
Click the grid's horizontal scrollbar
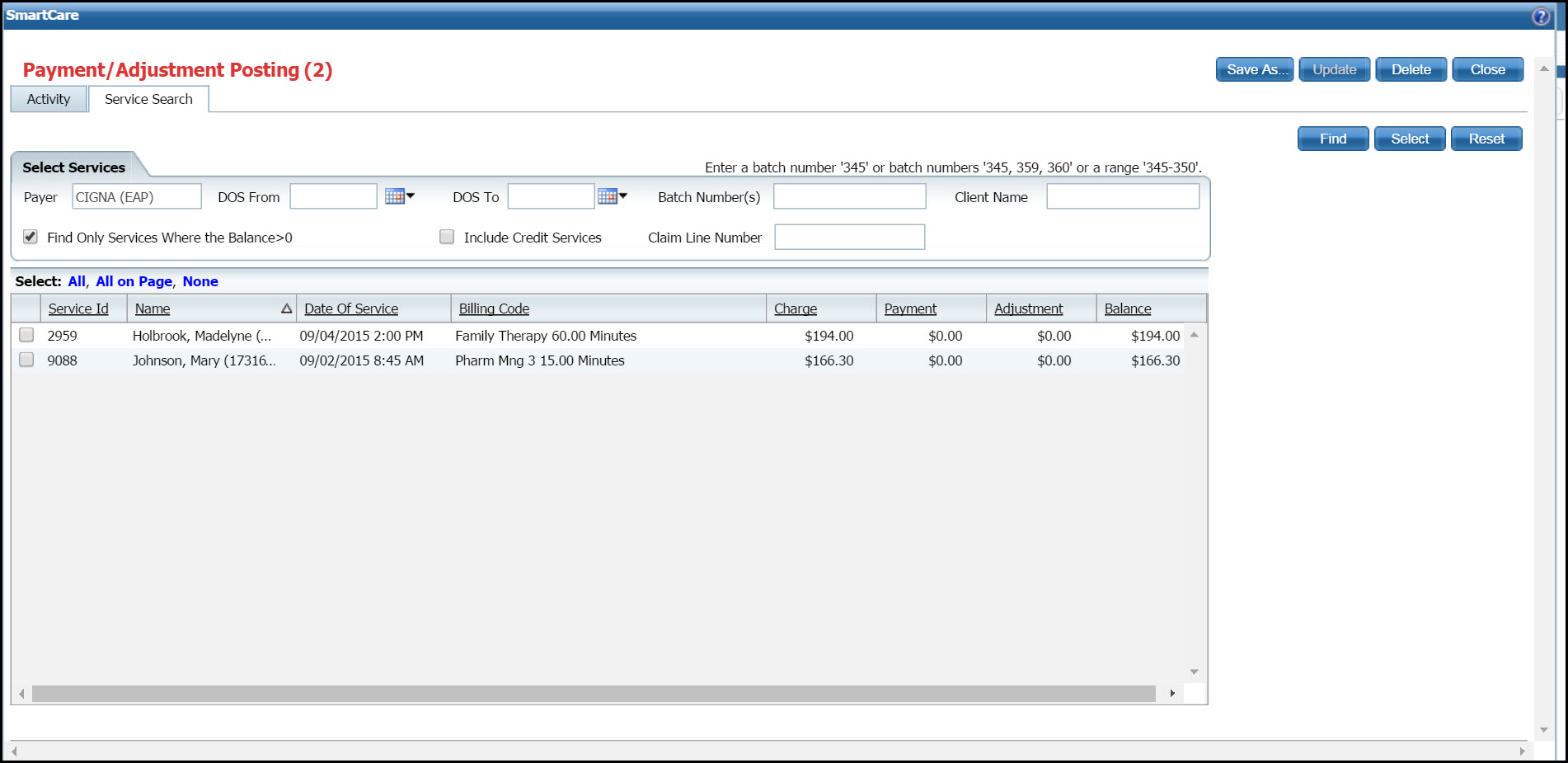point(594,694)
